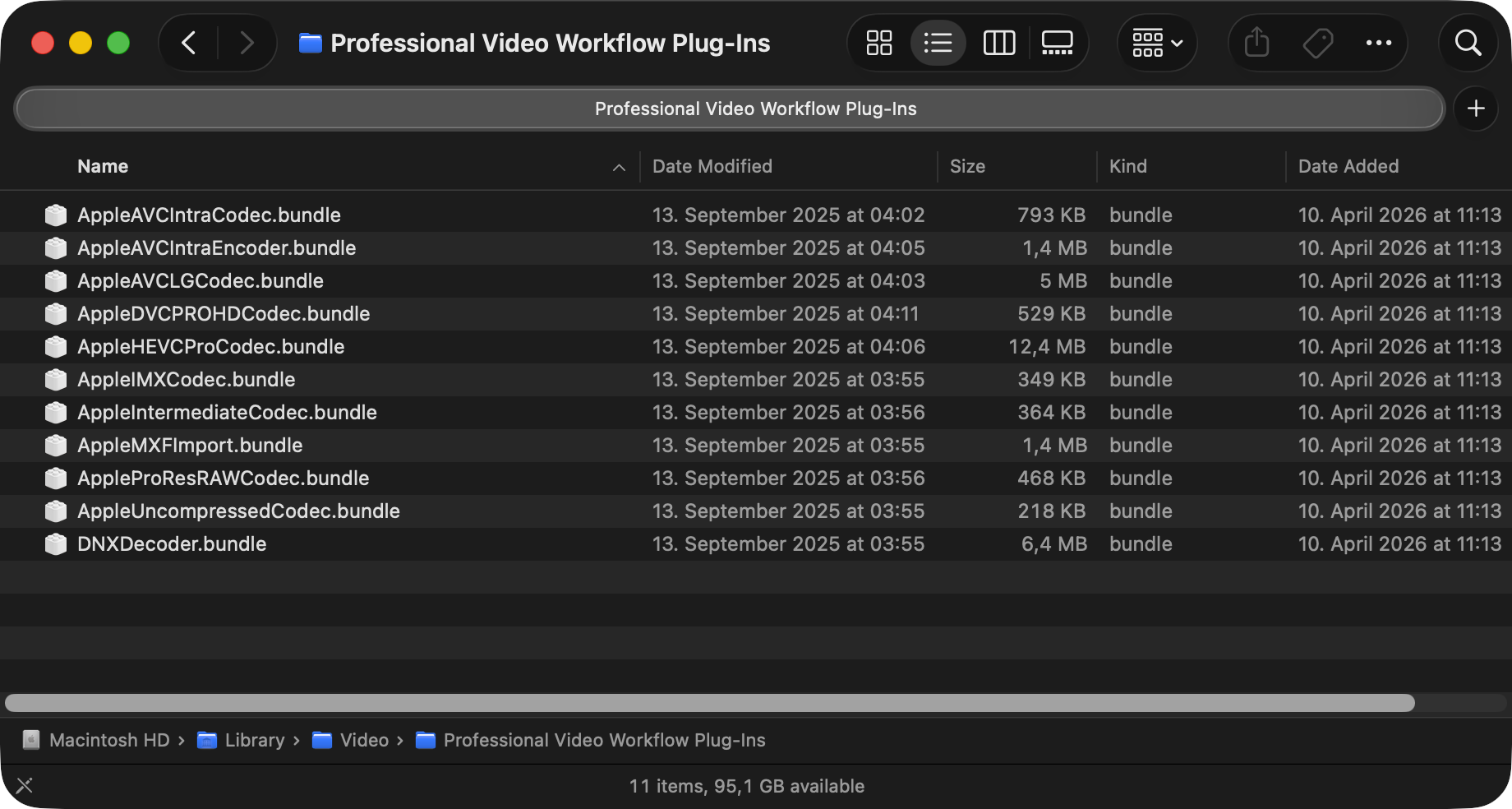Viewport: 1512px width, 809px height.
Task: Select the AppleAVCLGCodec.bundle icon
Action: [x=56, y=281]
